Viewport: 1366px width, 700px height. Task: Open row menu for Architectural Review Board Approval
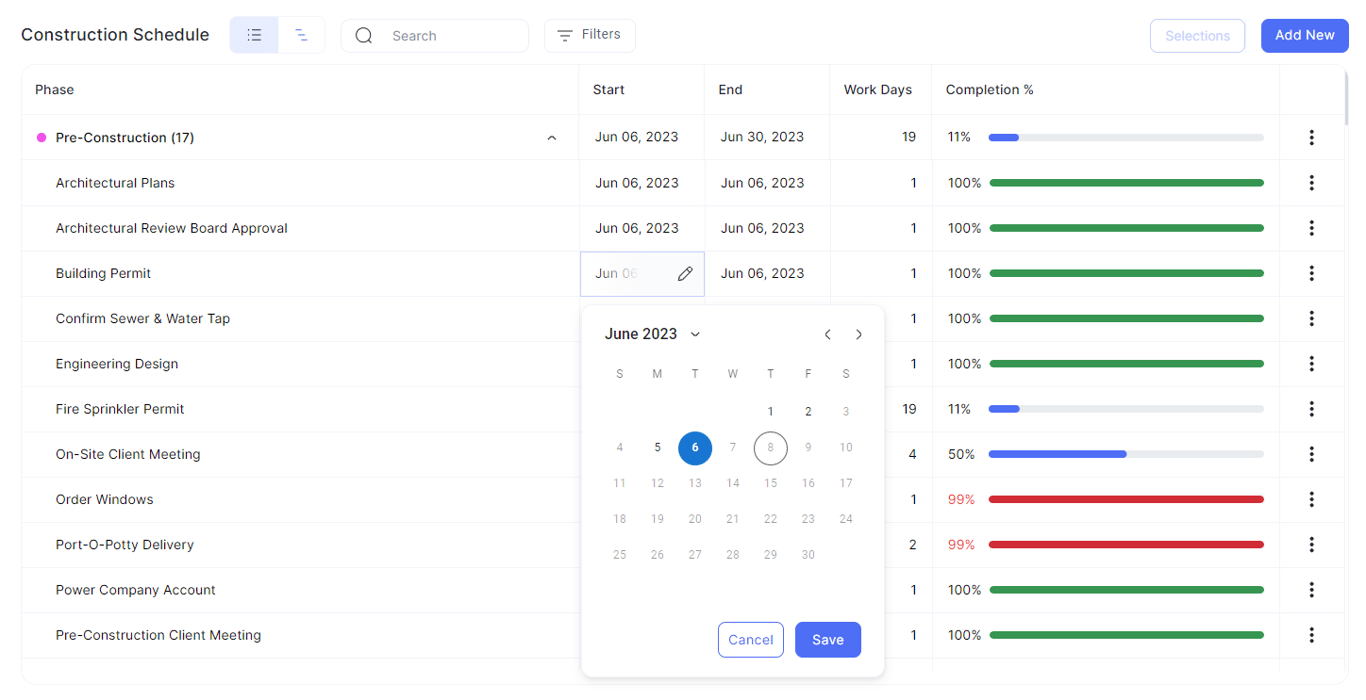click(x=1311, y=228)
